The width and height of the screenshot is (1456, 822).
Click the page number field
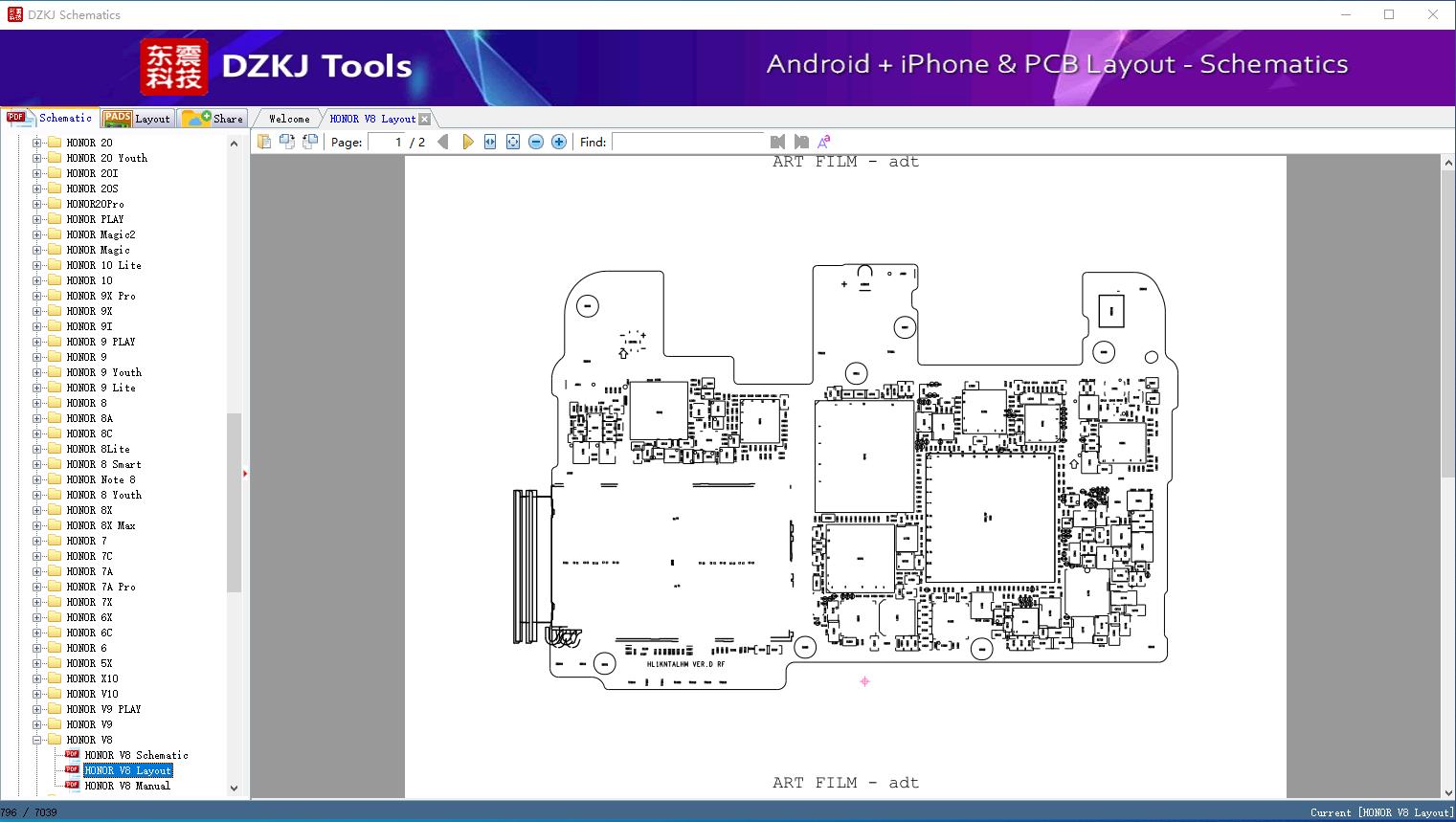pyautogui.click(x=387, y=142)
